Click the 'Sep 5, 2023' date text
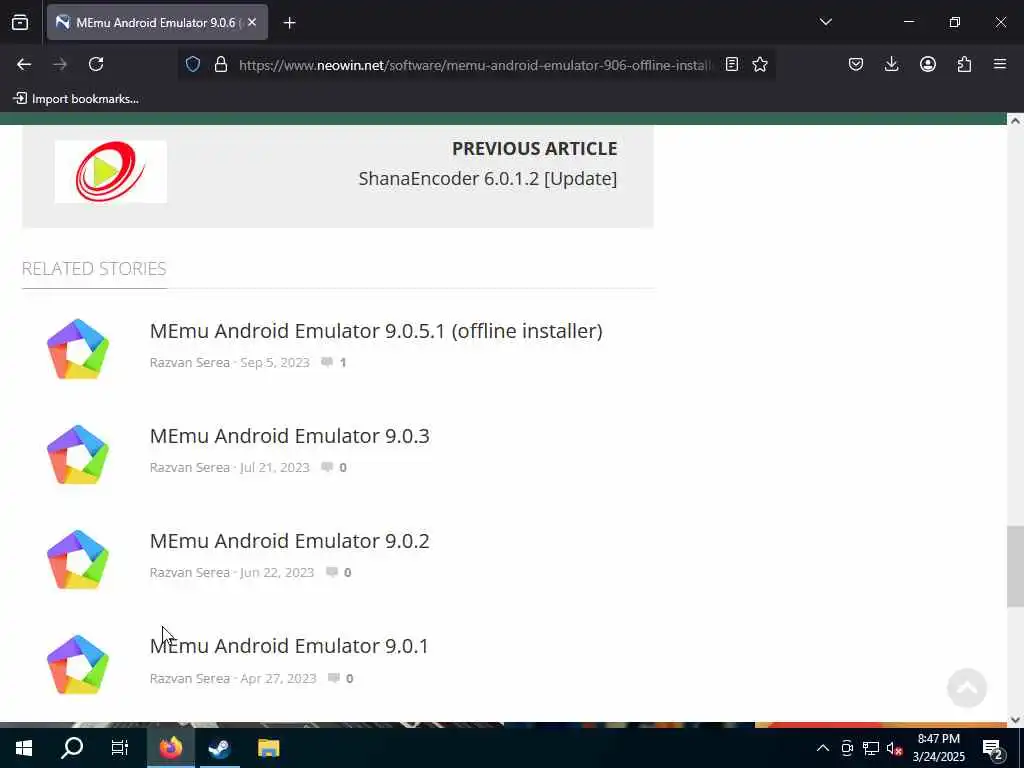 coord(275,362)
